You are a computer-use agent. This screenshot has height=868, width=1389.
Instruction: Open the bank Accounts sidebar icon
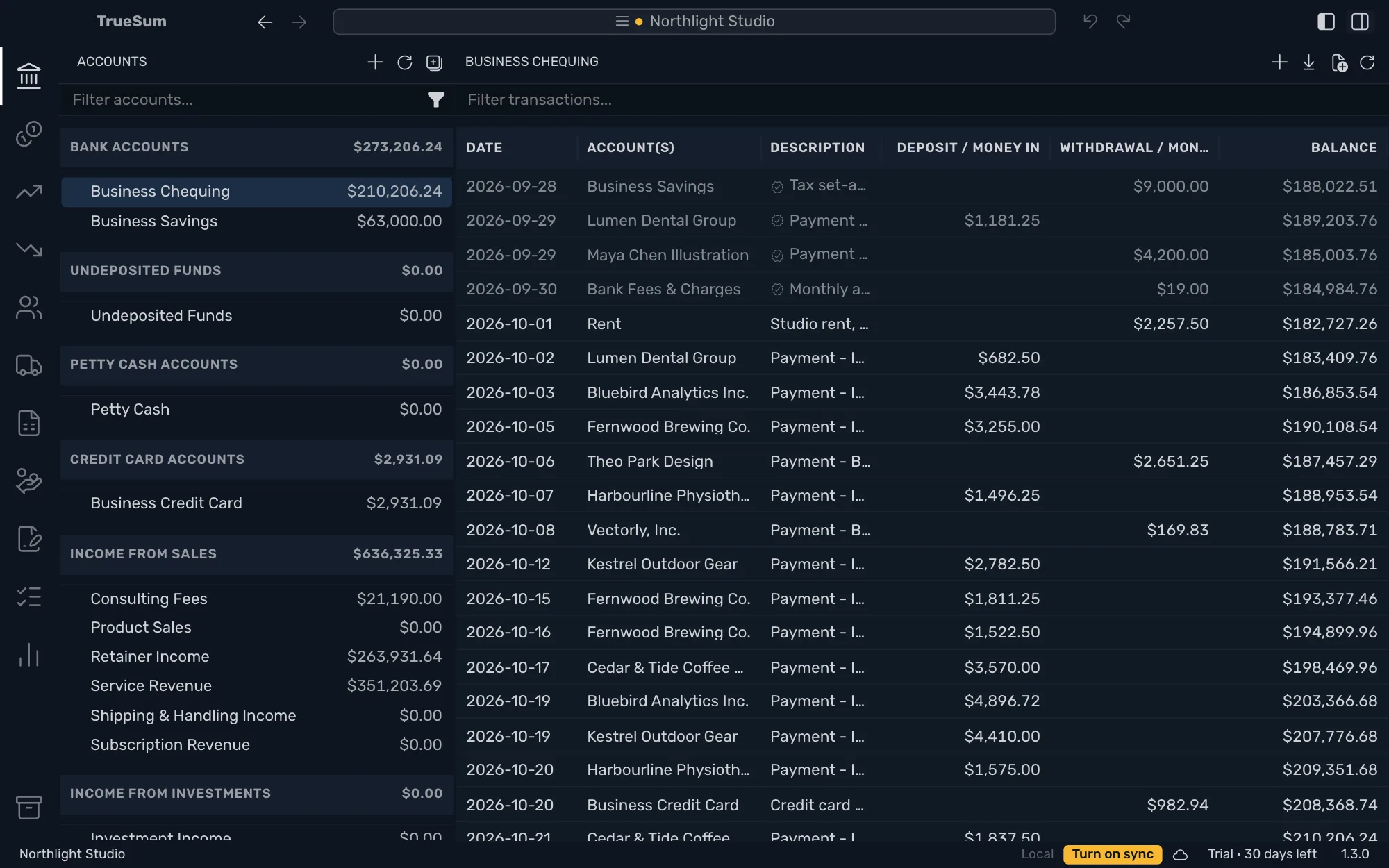[28, 76]
